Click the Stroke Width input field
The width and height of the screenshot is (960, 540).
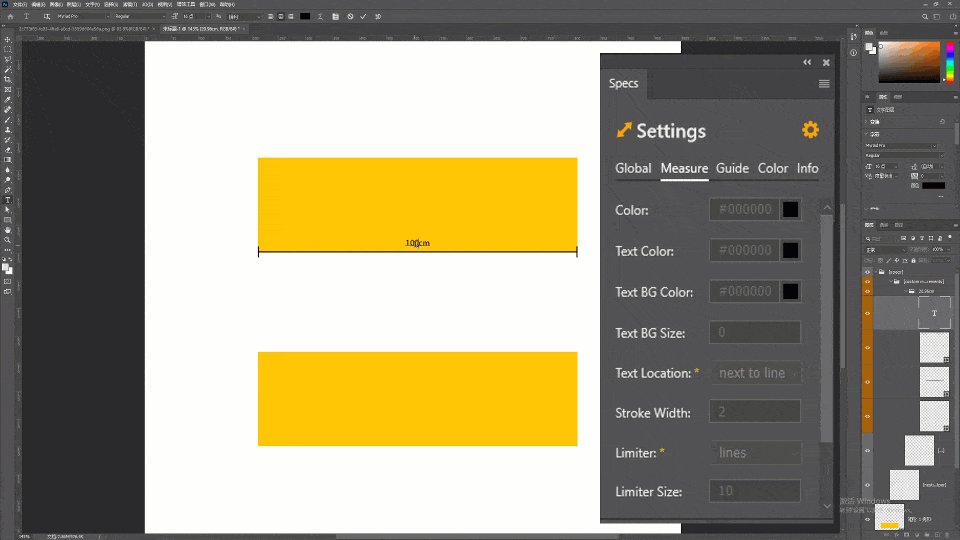(755, 412)
